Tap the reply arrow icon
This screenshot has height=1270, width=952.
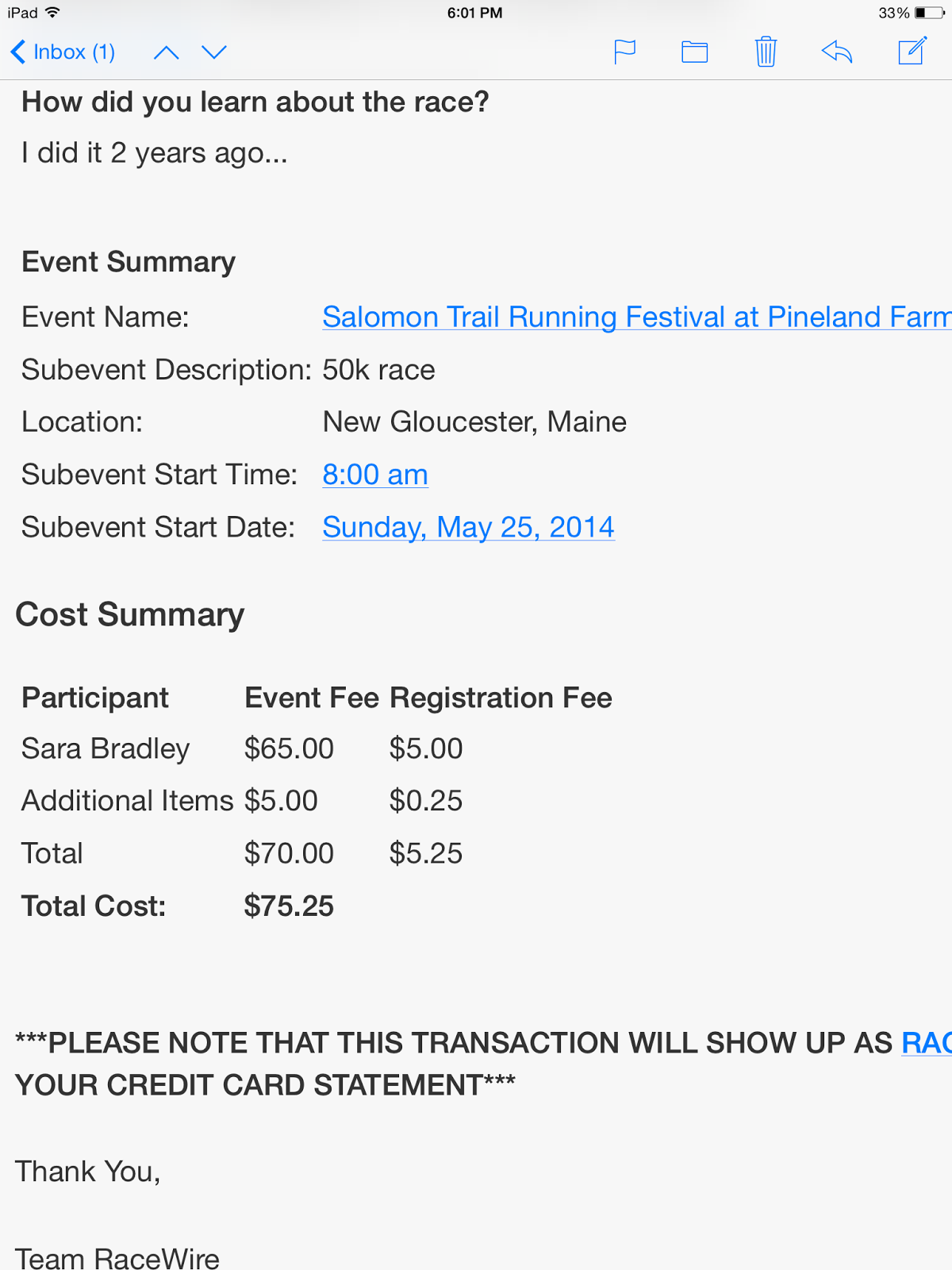coord(837,52)
